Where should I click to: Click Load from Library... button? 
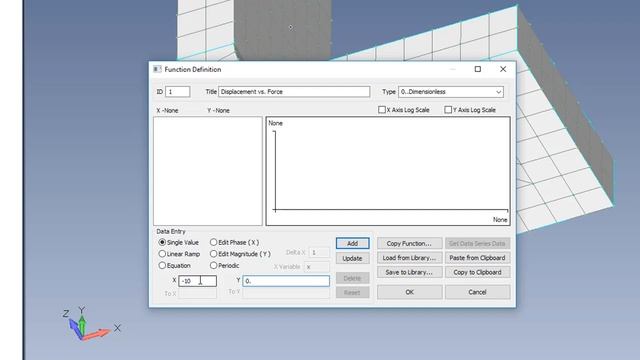tap(409, 258)
